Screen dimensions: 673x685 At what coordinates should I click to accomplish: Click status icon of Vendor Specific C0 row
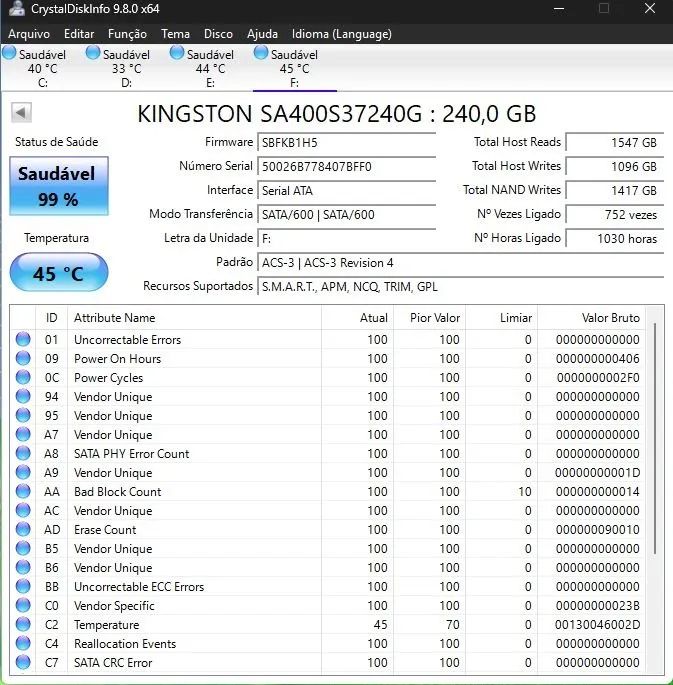pyautogui.click(x=23, y=605)
